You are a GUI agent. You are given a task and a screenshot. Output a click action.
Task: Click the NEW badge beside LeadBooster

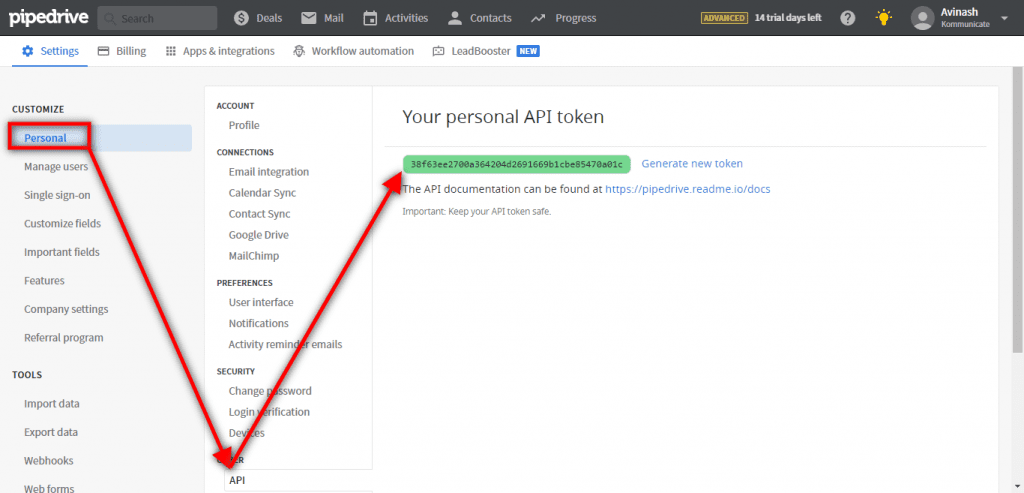coord(528,51)
